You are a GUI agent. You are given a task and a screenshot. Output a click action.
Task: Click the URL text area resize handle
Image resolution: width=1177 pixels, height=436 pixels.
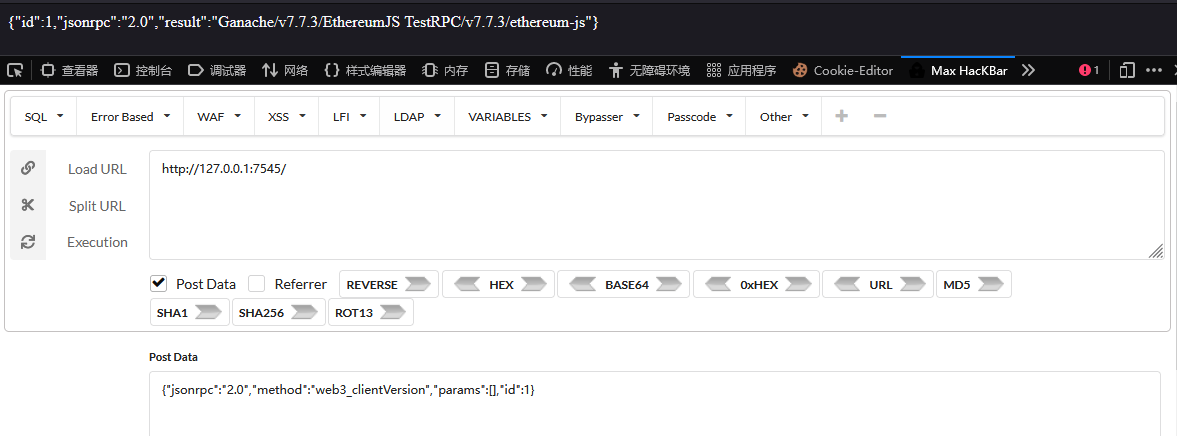tap(1157, 252)
